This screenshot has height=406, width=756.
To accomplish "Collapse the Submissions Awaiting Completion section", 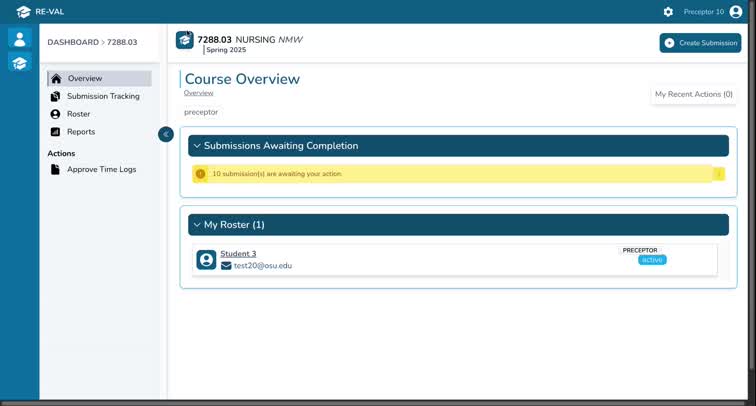I will click(x=197, y=146).
